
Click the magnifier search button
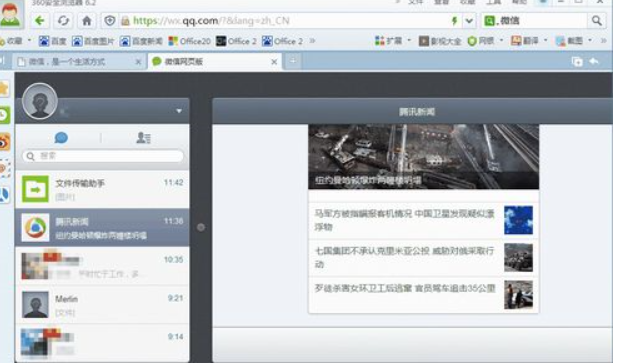pyautogui.click(x=596, y=21)
